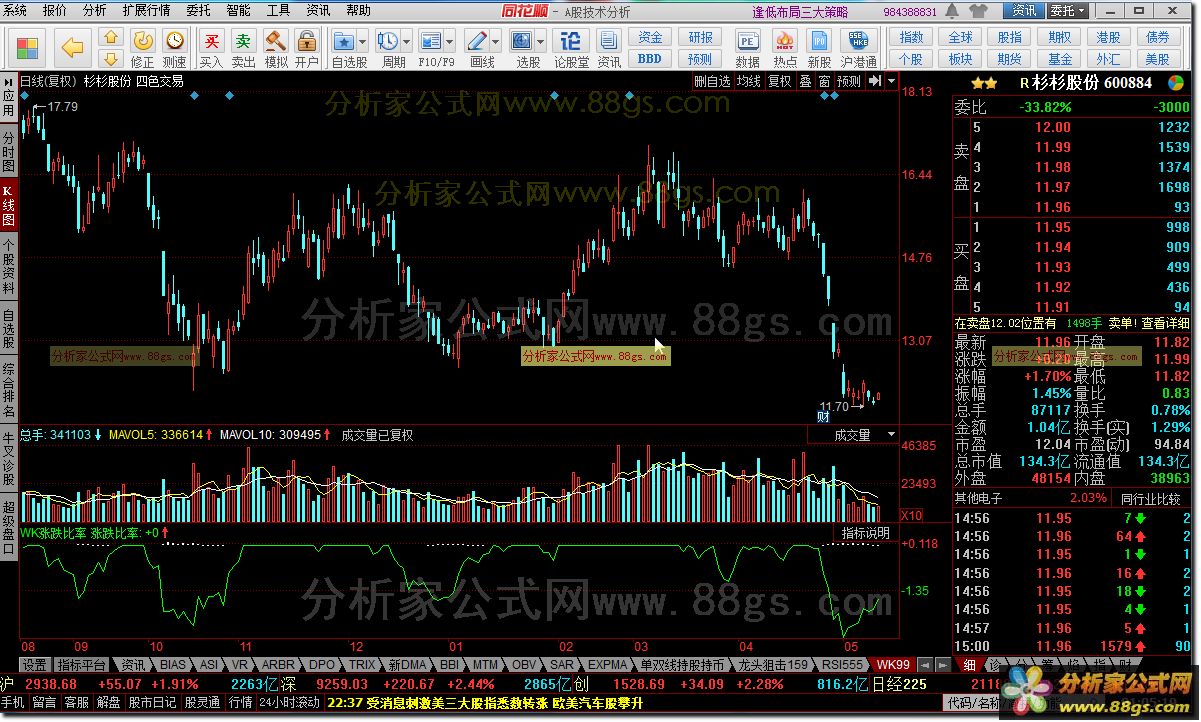
Task: Open the 新股 IPO icon
Action: [x=819, y=40]
